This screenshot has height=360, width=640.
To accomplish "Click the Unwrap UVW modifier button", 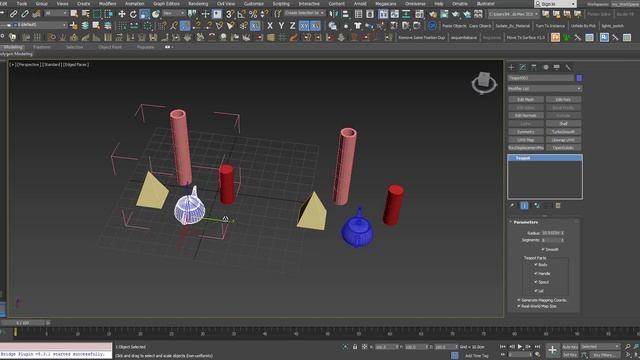I will click(x=563, y=140).
